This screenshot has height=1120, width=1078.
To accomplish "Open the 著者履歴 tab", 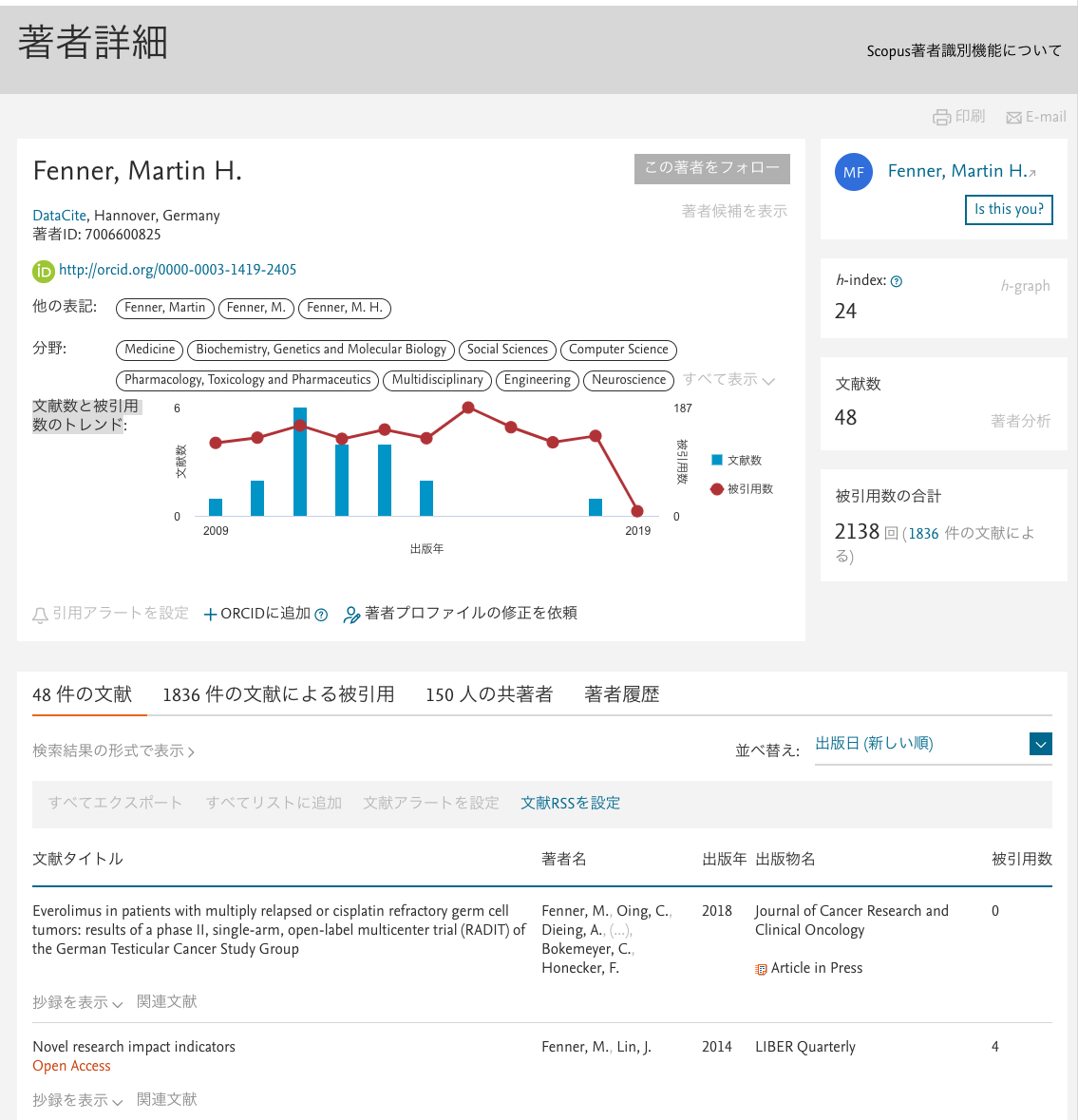I will [x=621, y=694].
